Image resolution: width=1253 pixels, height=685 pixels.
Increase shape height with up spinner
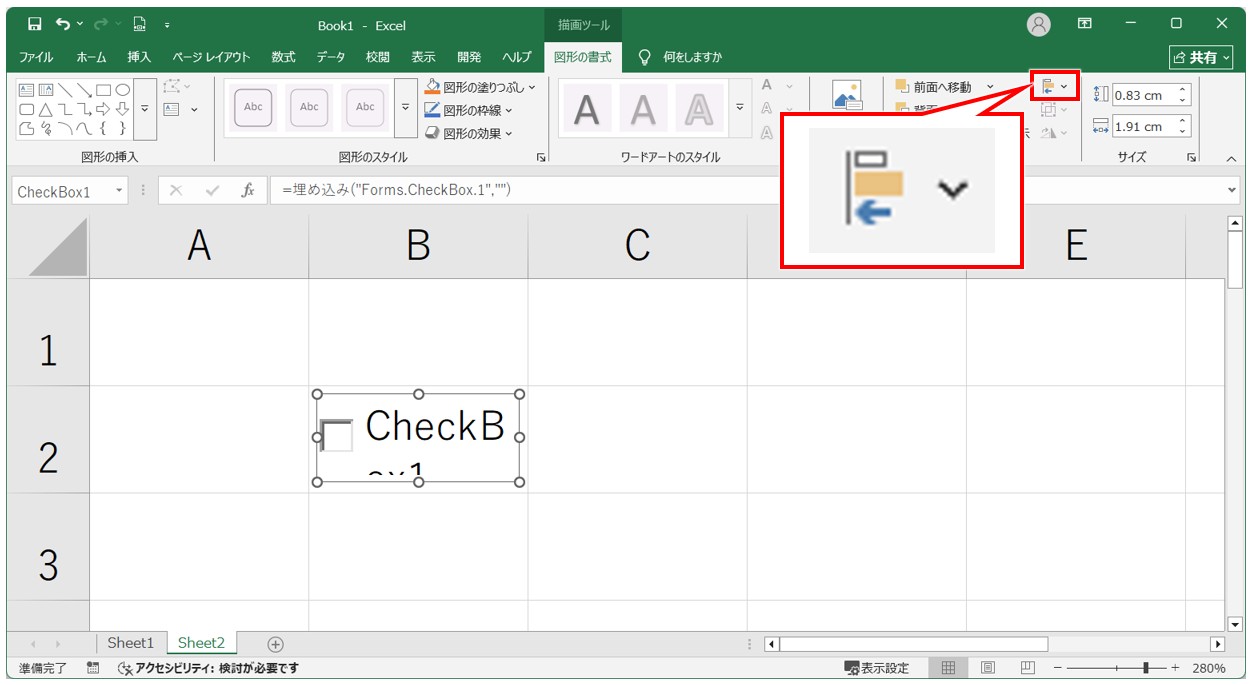(1183, 91)
